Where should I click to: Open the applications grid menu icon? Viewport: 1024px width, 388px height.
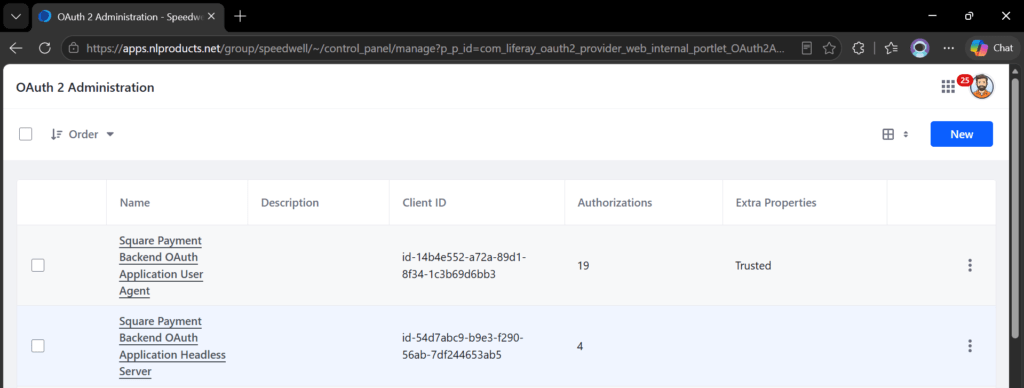click(x=948, y=87)
